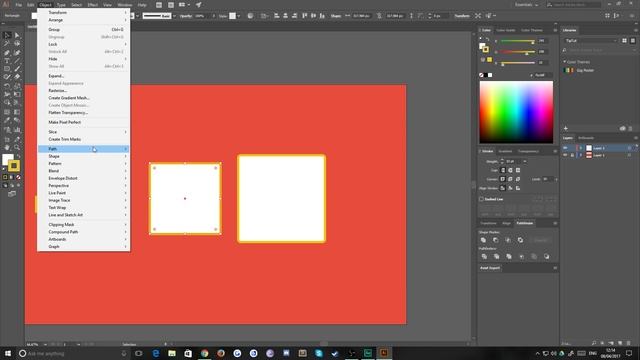
Task: Select the Rotate tool
Action: [x=7, y=86]
